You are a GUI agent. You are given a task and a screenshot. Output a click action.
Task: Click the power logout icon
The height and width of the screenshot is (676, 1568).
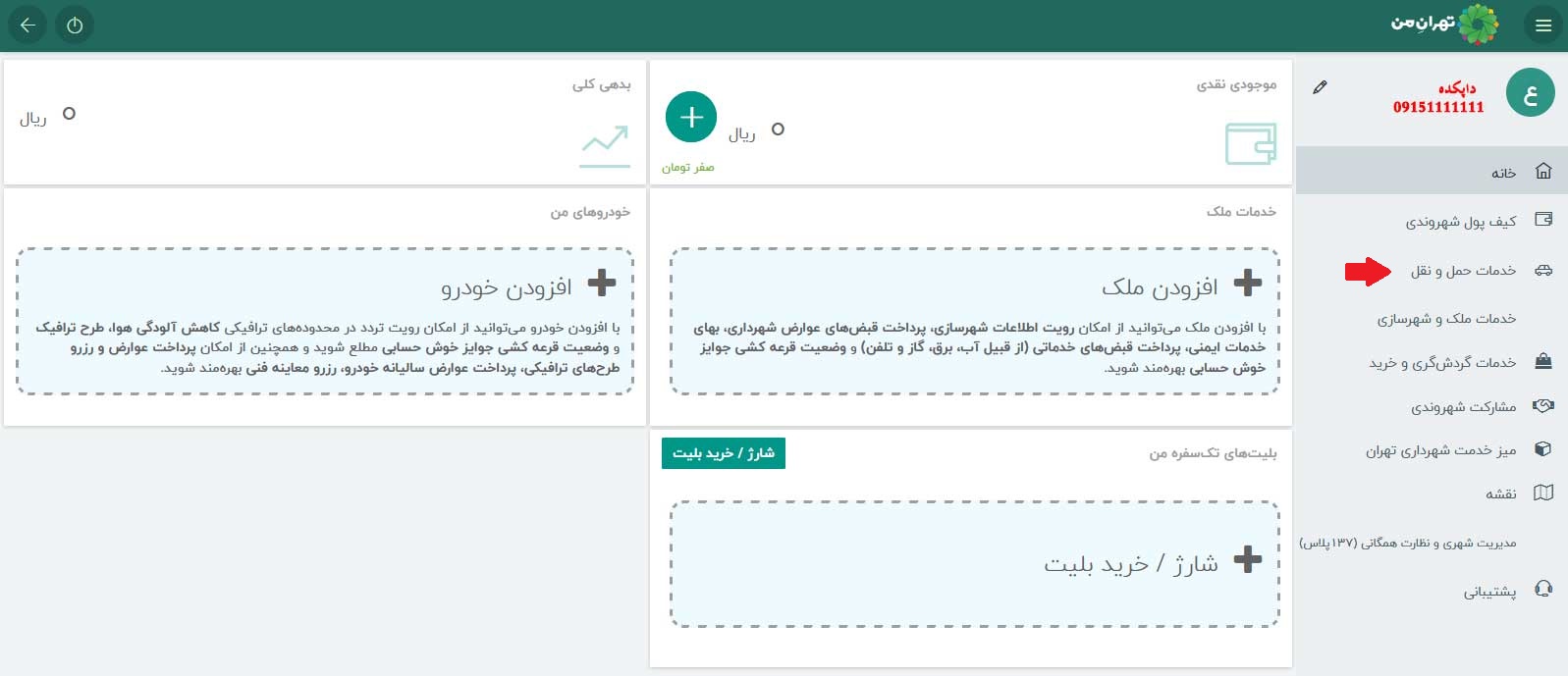(x=76, y=26)
